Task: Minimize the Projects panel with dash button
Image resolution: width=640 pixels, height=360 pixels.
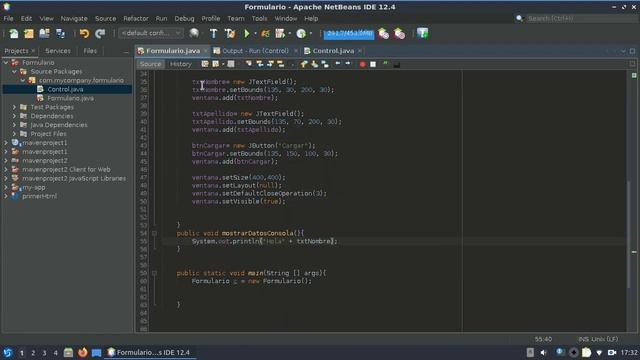Action: coord(126,51)
